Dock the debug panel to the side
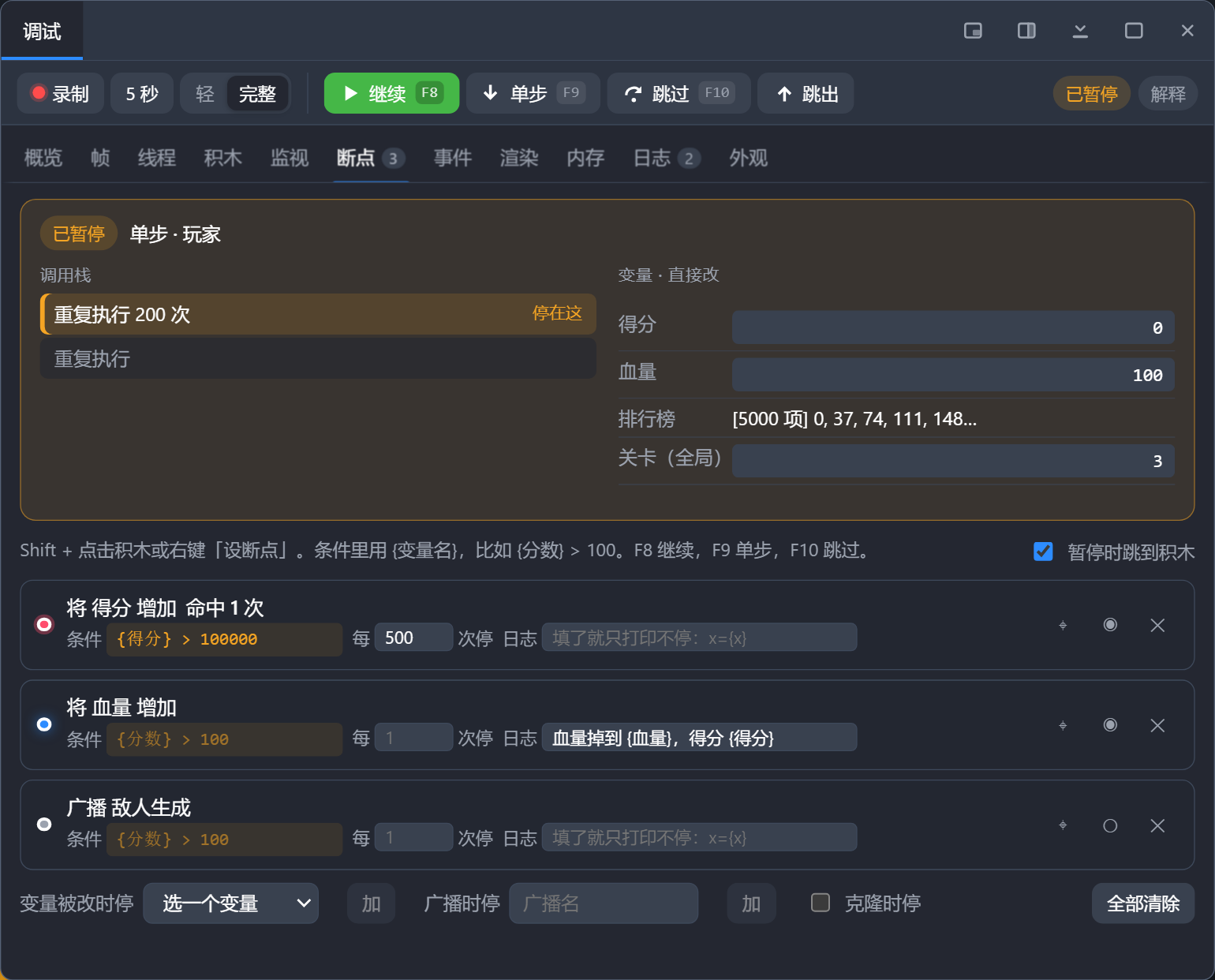 click(1026, 31)
